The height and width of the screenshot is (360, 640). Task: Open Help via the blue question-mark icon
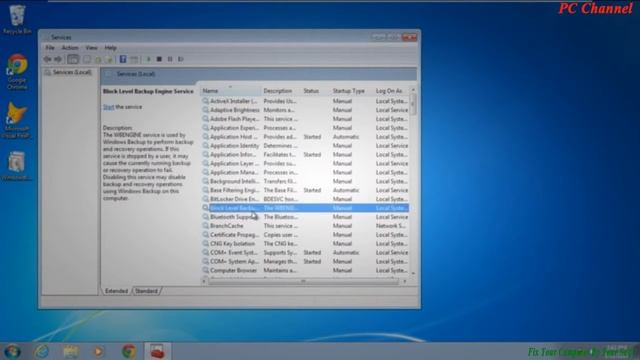[123, 59]
